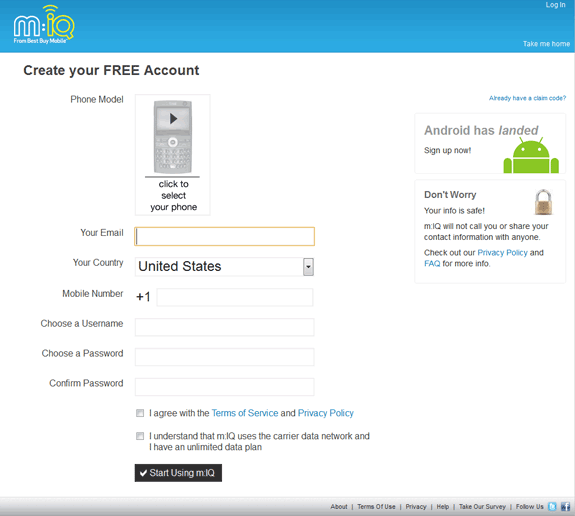Open the Take Our Survey footer link

tap(482, 507)
